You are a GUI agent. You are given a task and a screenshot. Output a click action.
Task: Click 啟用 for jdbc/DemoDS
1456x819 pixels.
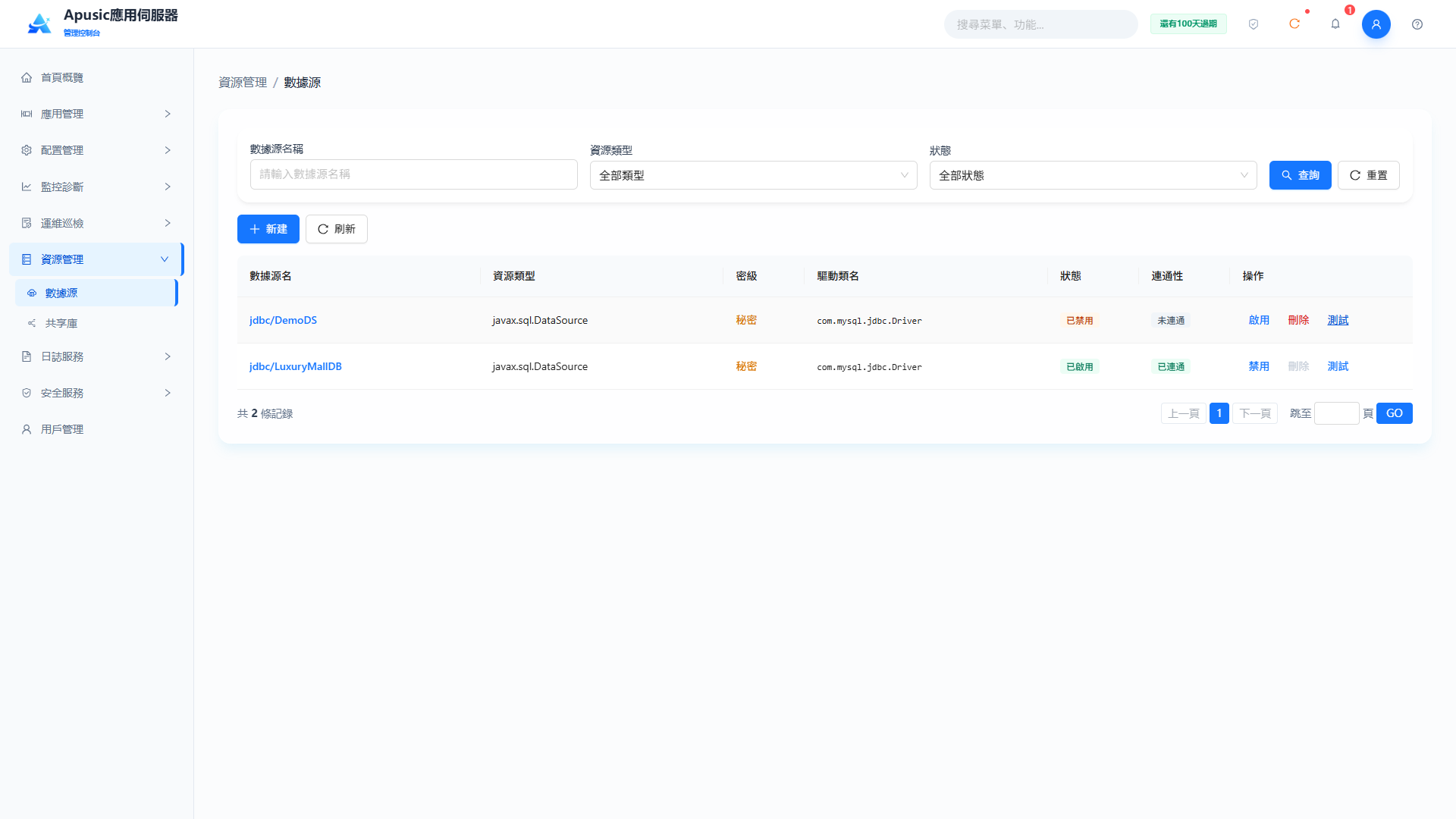[x=1259, y=320]
